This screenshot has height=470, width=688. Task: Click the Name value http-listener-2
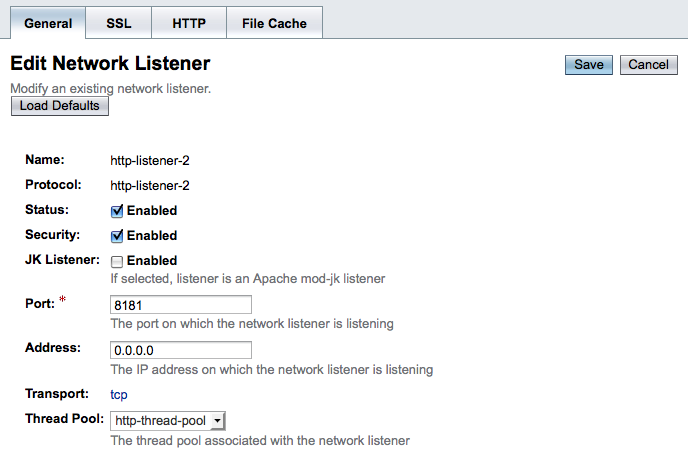pos(149,160)
